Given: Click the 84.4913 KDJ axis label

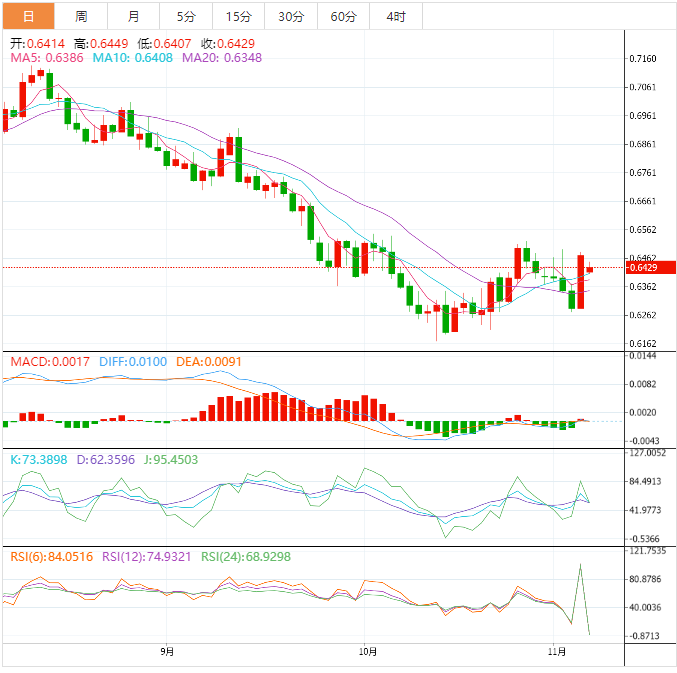Looking at the screenshot, I should click(x=645, y=482).
